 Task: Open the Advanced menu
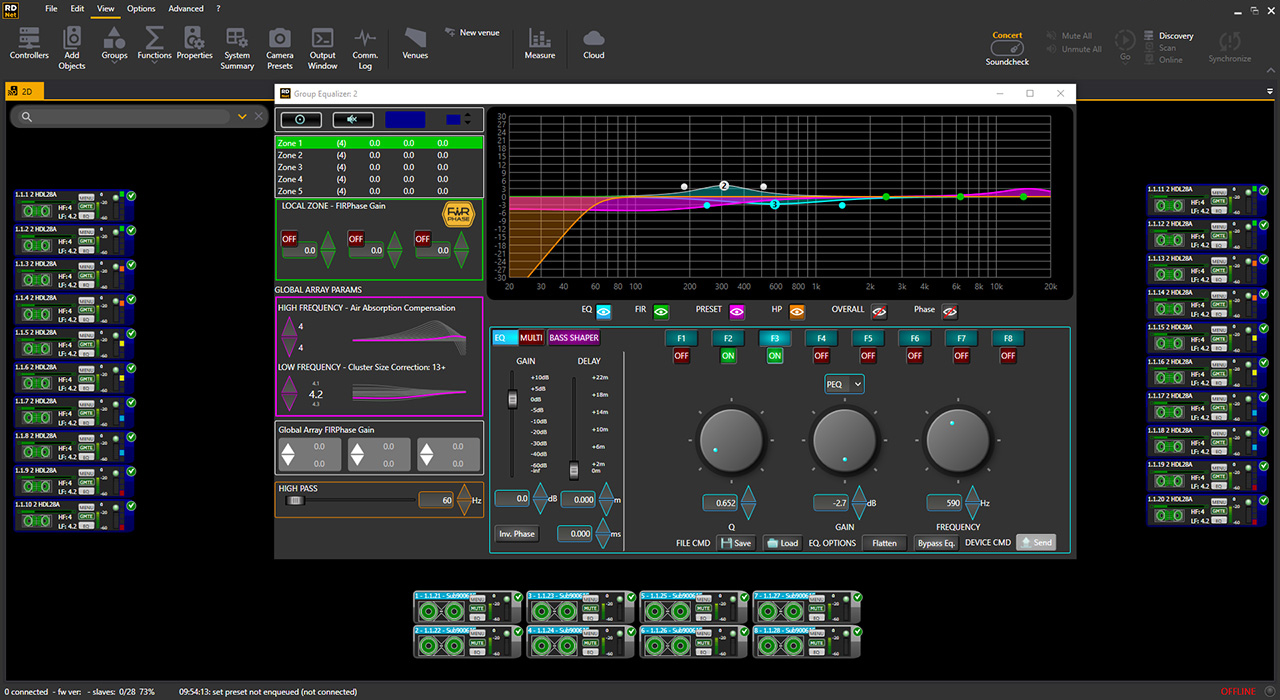[186, 9]
